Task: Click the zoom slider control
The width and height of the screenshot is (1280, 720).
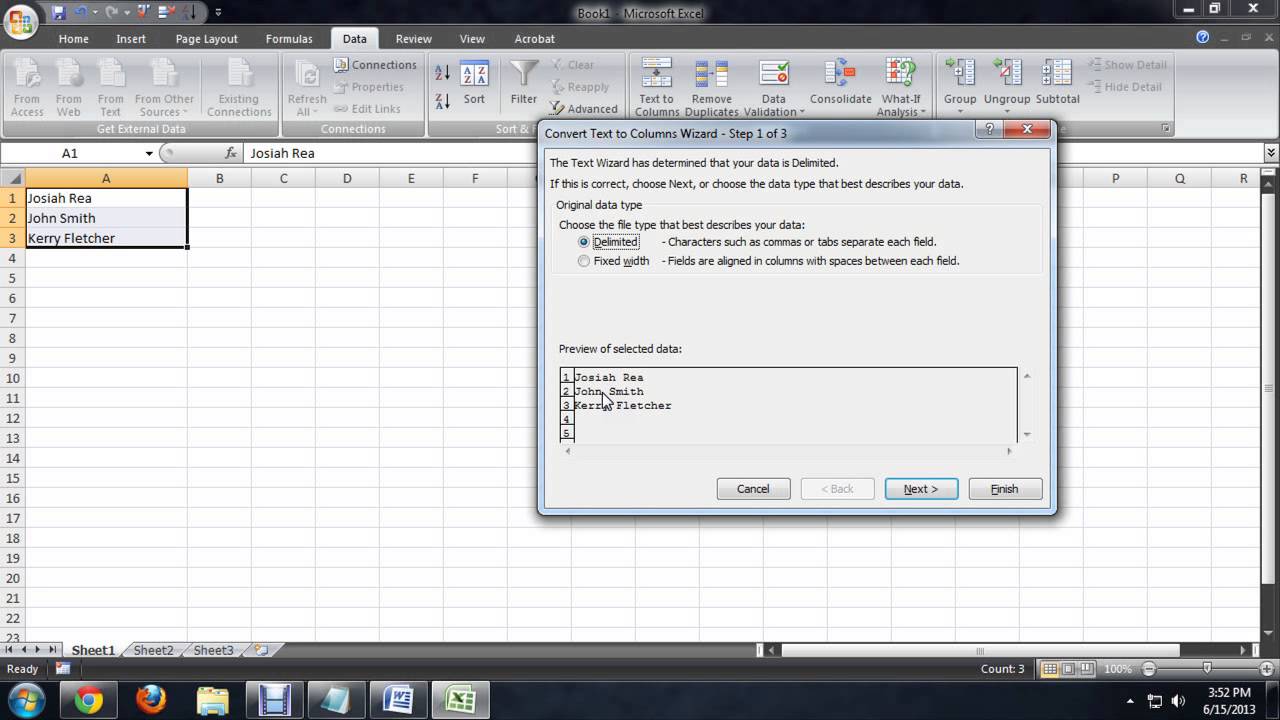Action: (x=1207, y=669)
